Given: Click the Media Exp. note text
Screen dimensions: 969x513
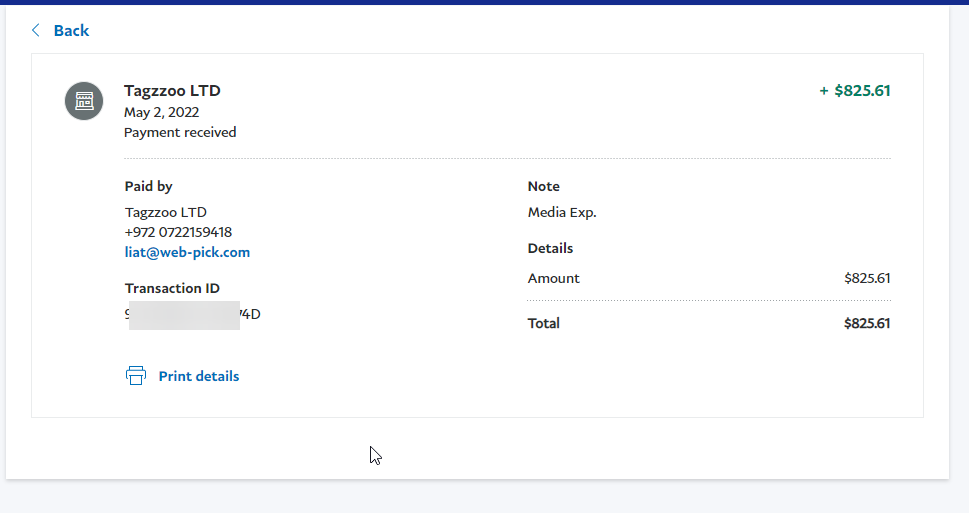Looking at the screenshot, I should coord(562,212).
